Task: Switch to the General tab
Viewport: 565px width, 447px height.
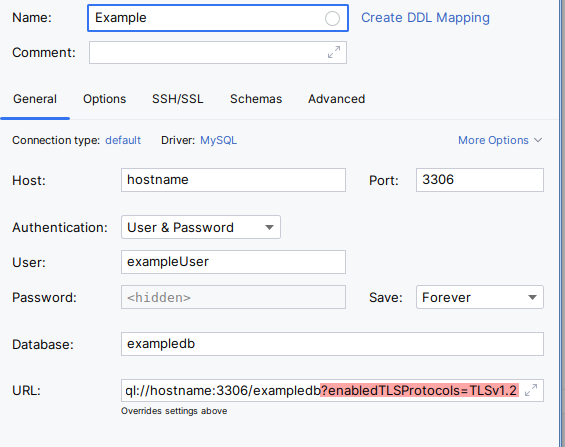Action: (35, 99)
